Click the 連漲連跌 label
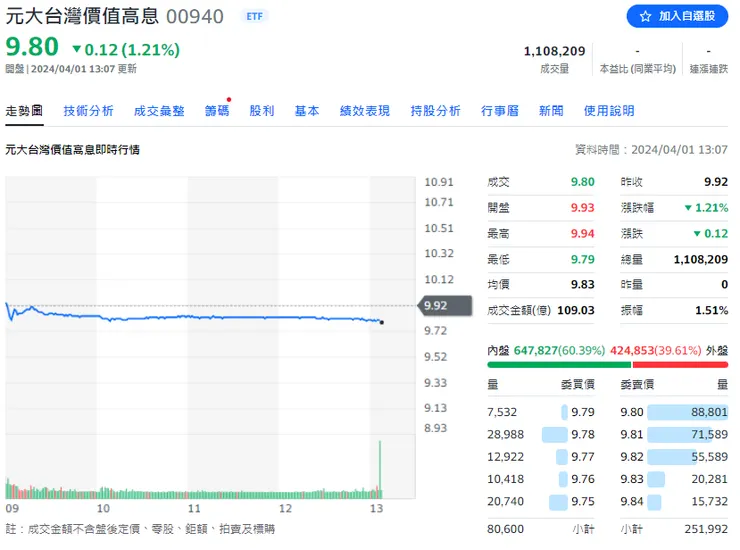This screenshot has width=740, height=550. [x=709, y=69]
